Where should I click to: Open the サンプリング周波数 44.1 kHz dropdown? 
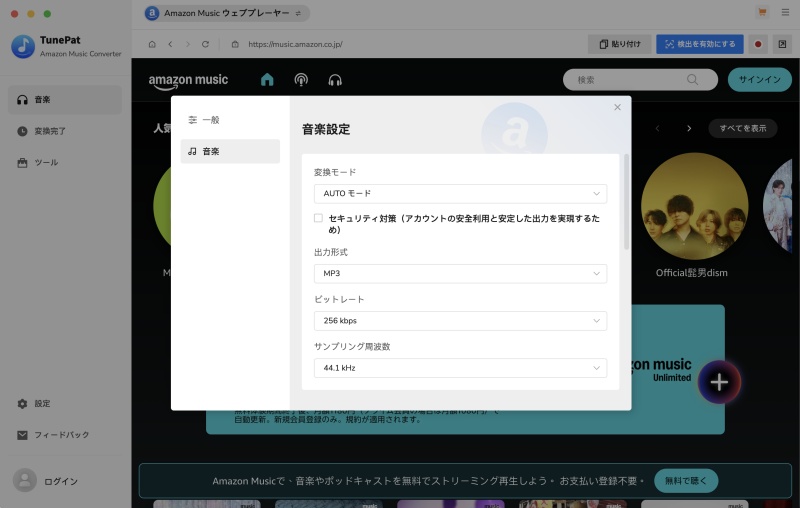[460, 368]
